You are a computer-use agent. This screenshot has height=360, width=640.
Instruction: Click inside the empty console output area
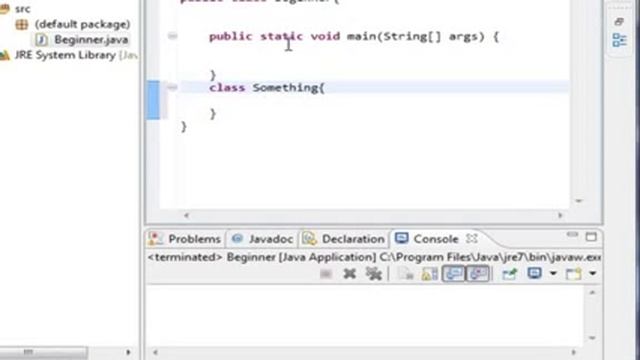pos(365,315)
